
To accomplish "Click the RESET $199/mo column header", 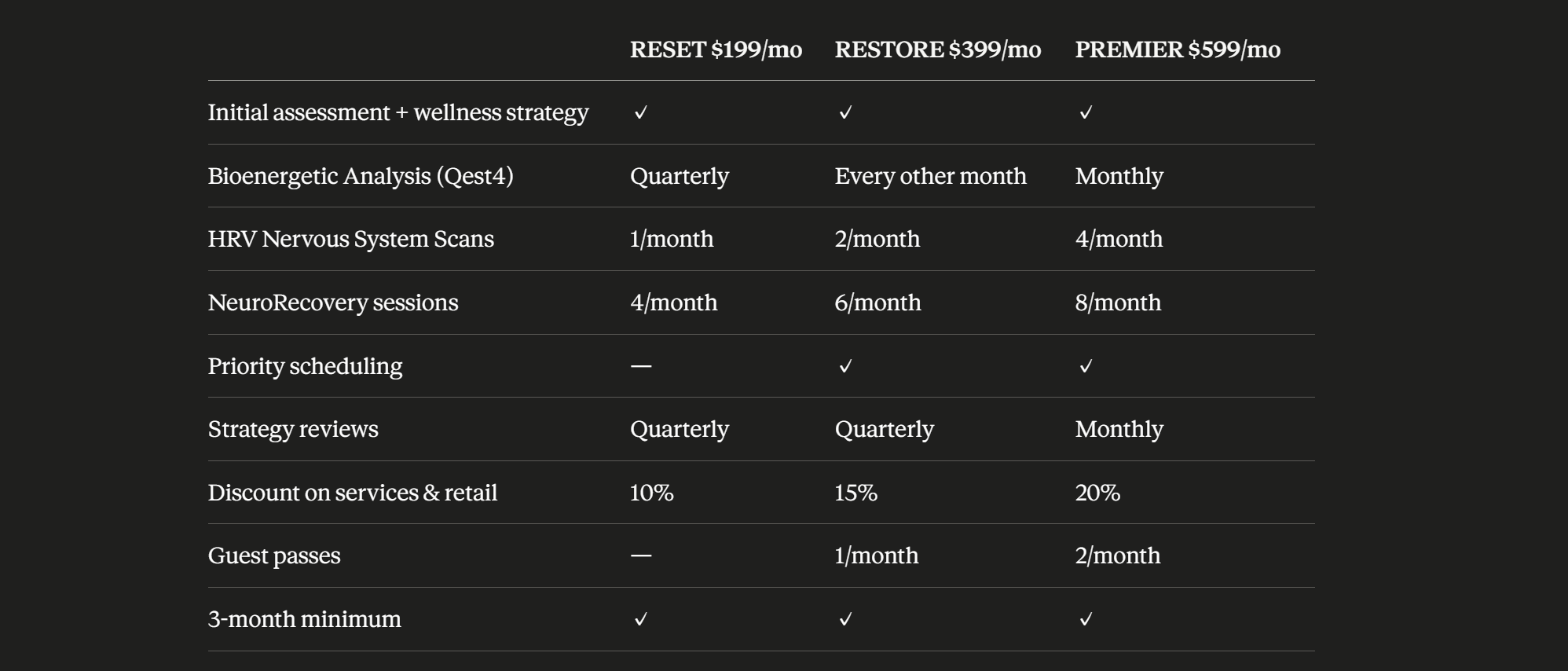I will (716, 49).
